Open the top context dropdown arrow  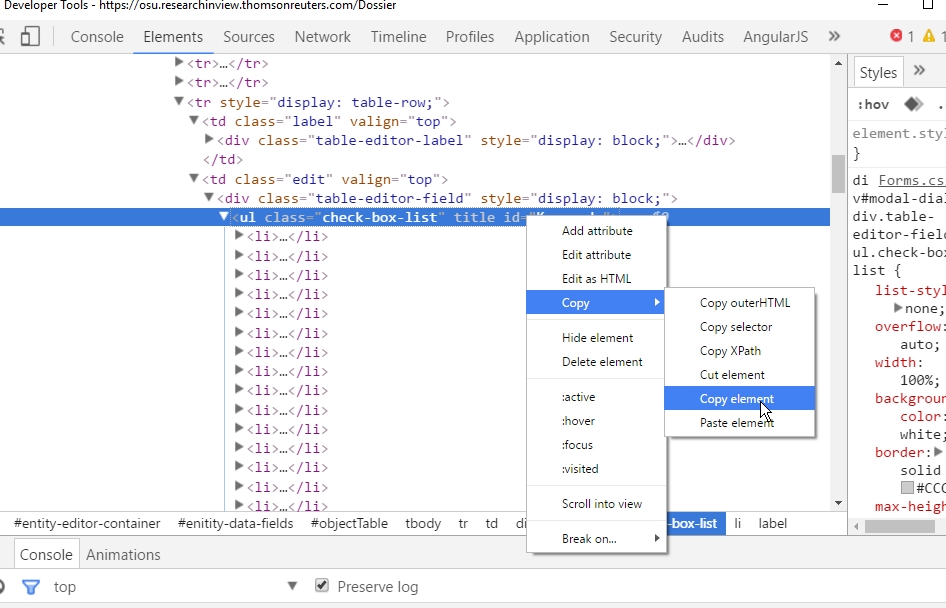[292, 586]
